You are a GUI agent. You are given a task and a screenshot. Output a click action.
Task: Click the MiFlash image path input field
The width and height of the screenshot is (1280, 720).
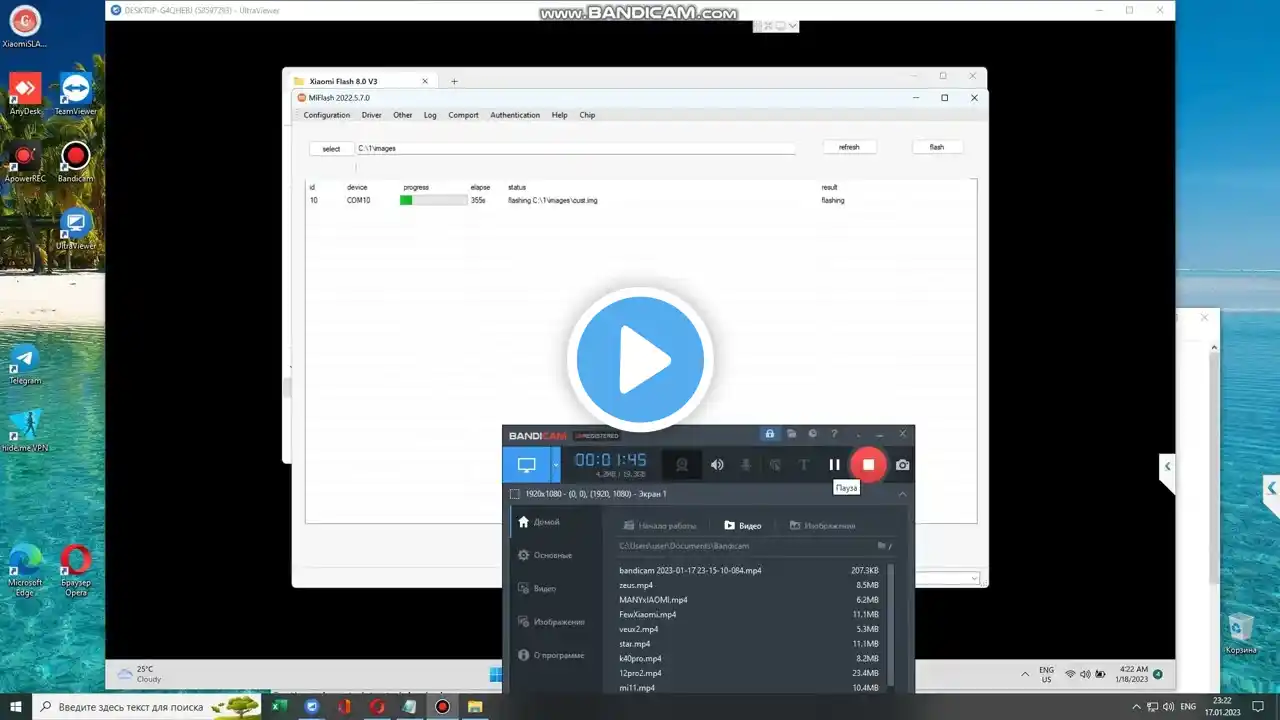576,148
